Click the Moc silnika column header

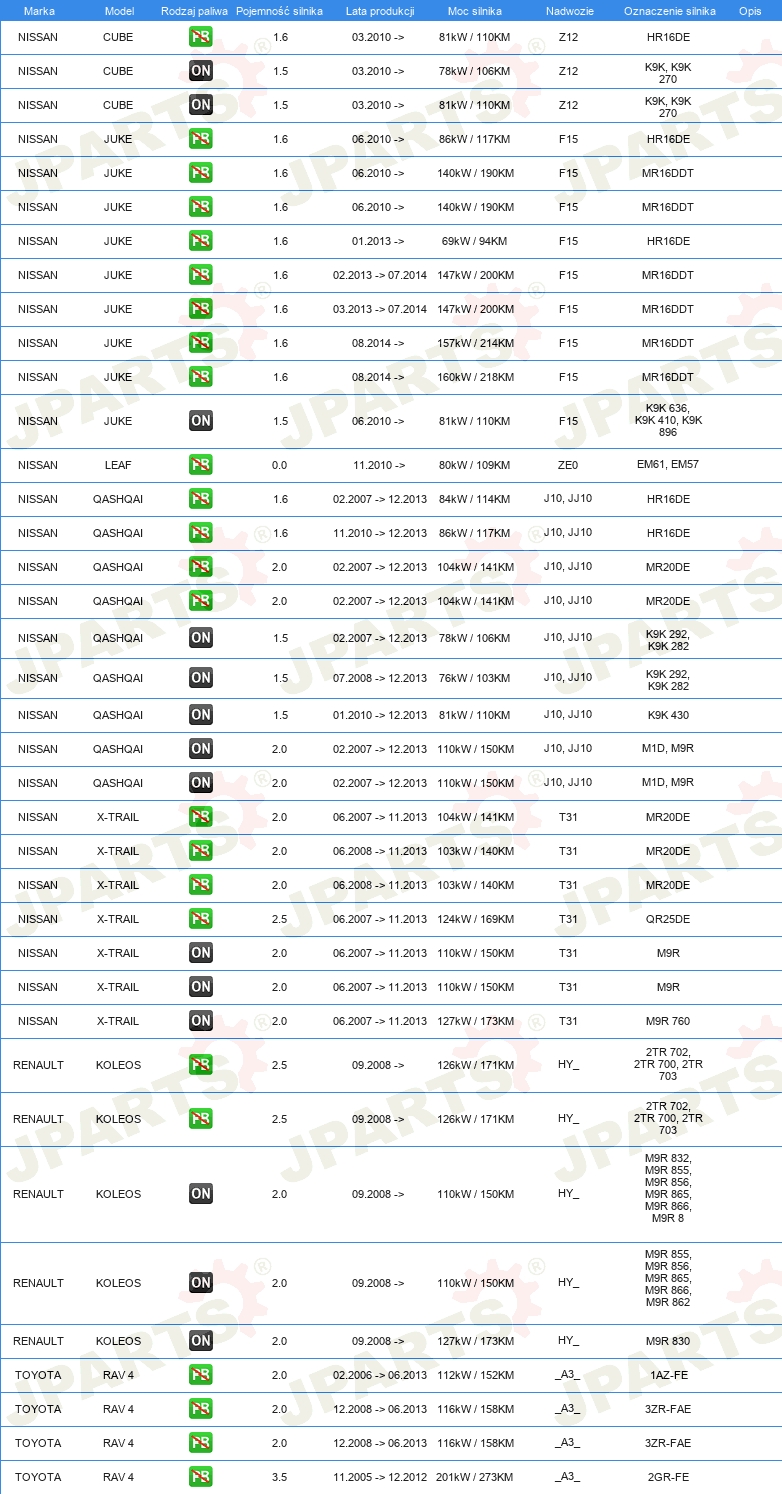[x=475, y=11]
